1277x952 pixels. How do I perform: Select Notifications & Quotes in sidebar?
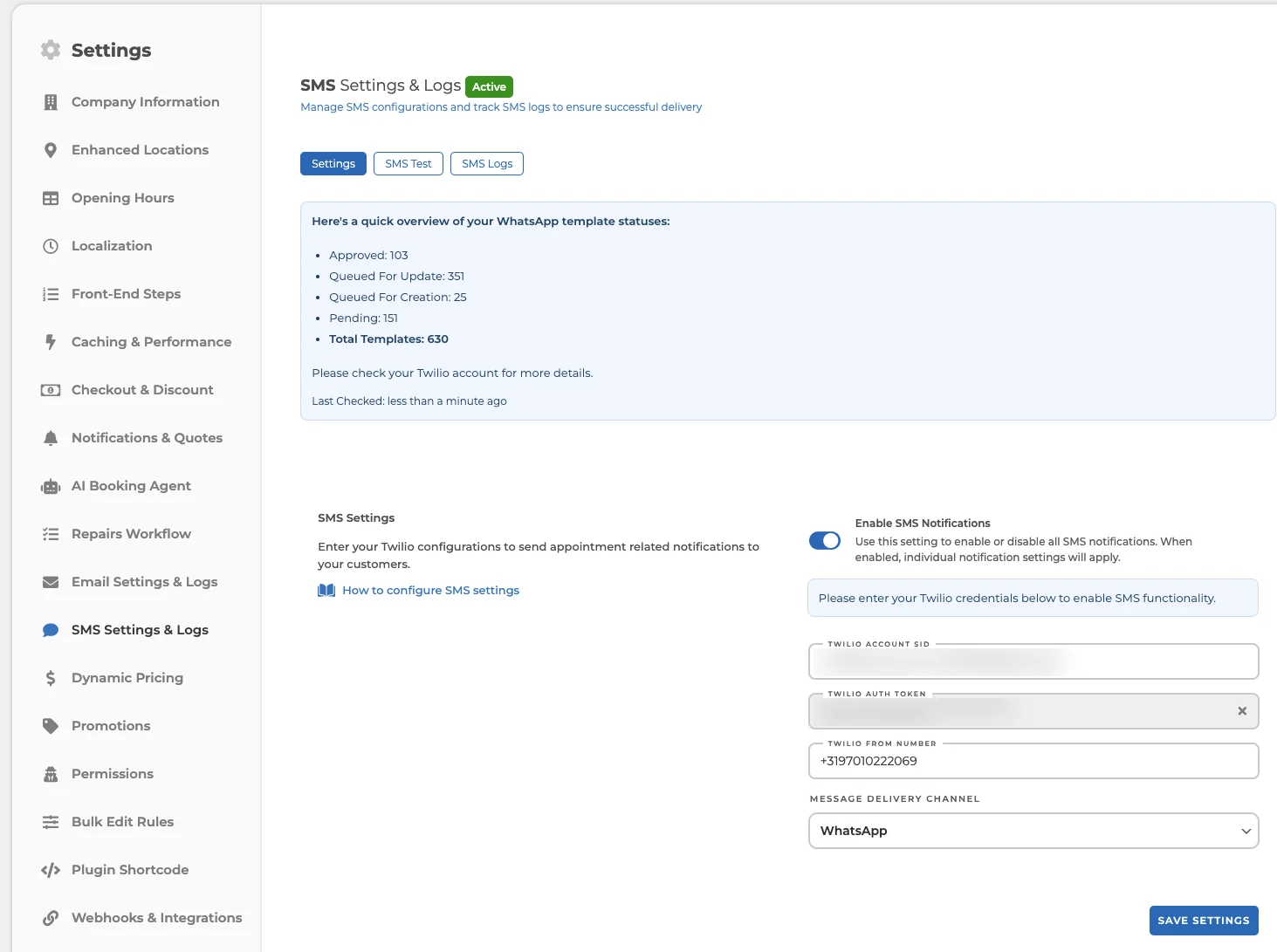point(147,438)
